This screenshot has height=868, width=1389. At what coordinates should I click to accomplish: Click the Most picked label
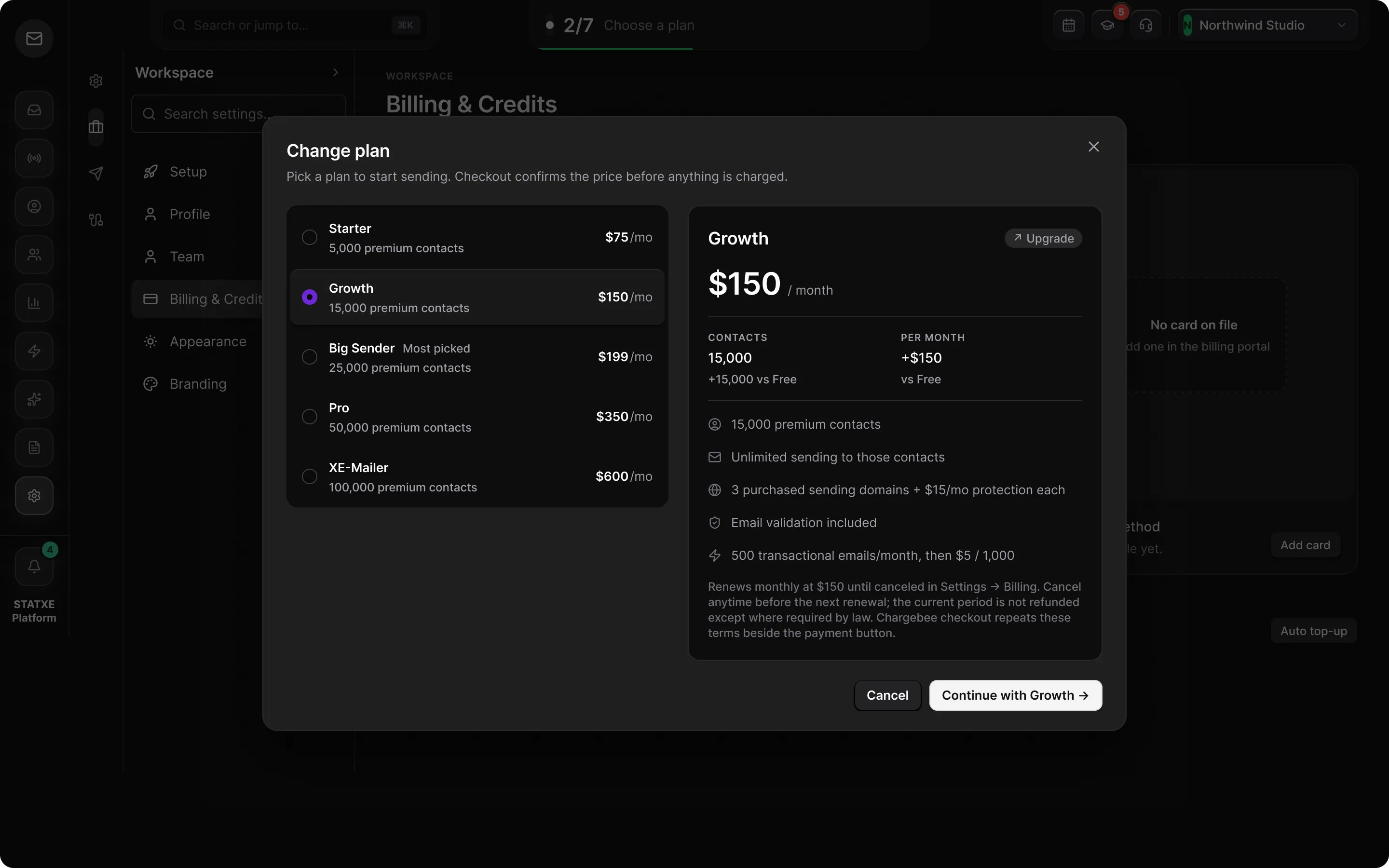(436, 349)
